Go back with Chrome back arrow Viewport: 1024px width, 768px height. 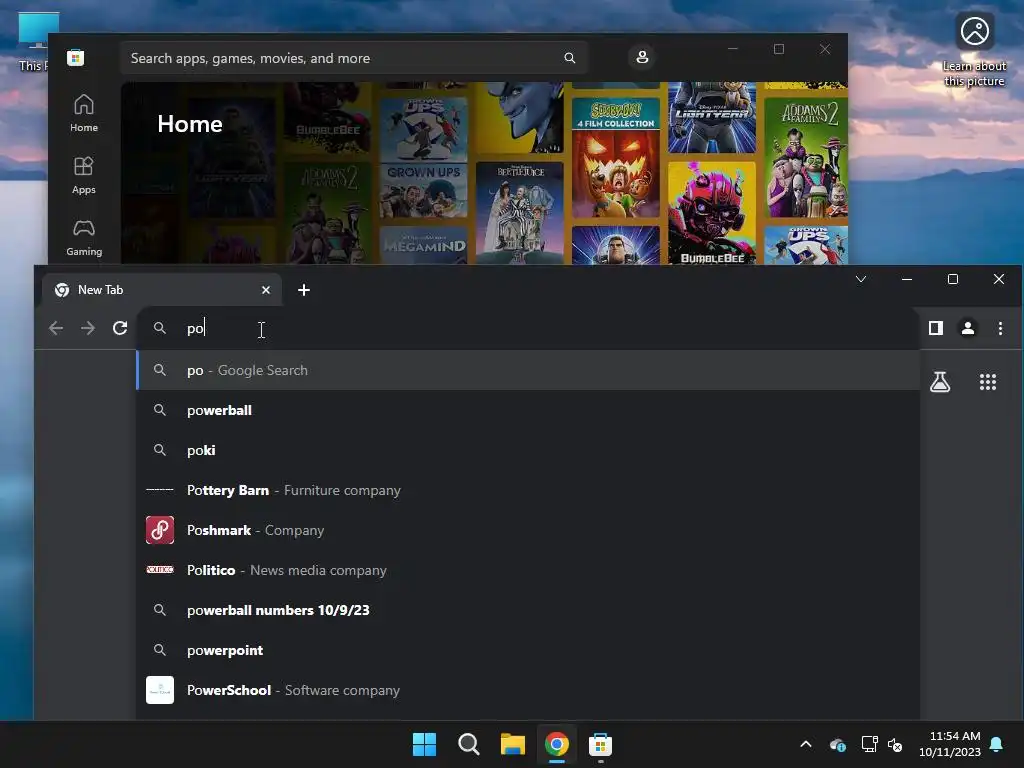(x=56, y=328)
